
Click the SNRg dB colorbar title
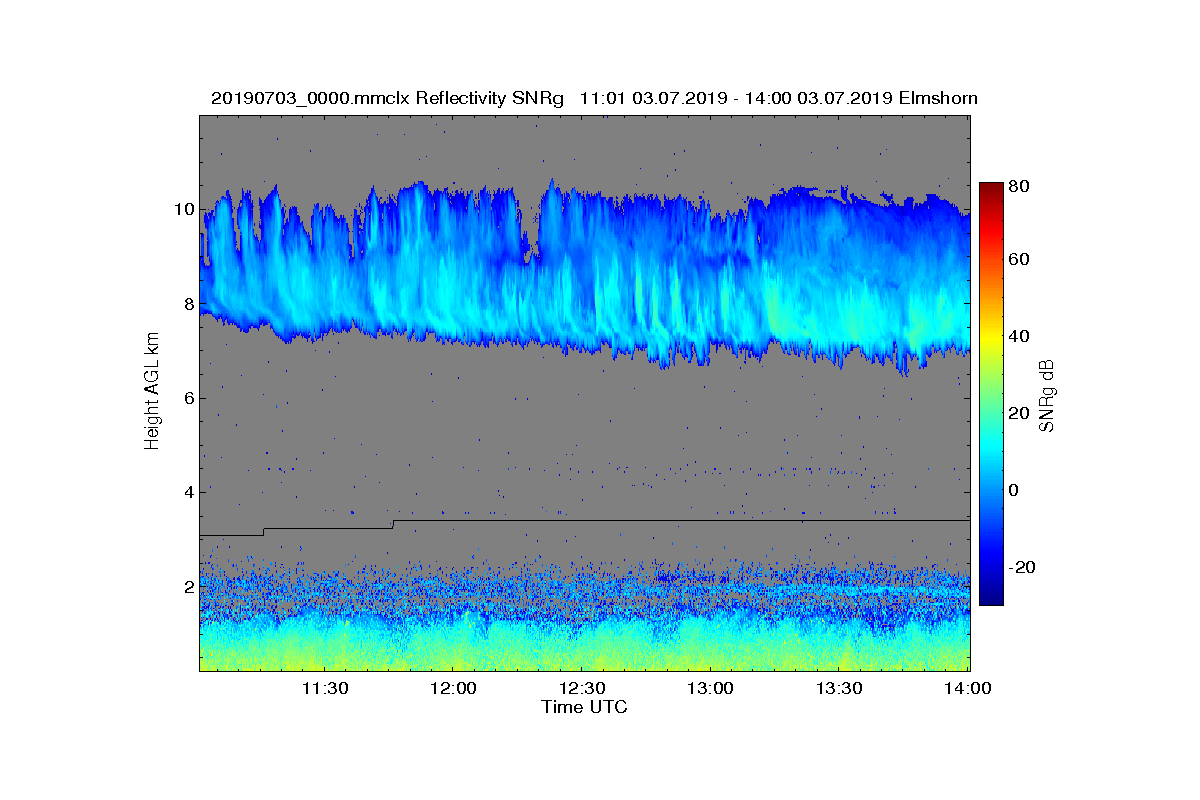(1047, 396)
